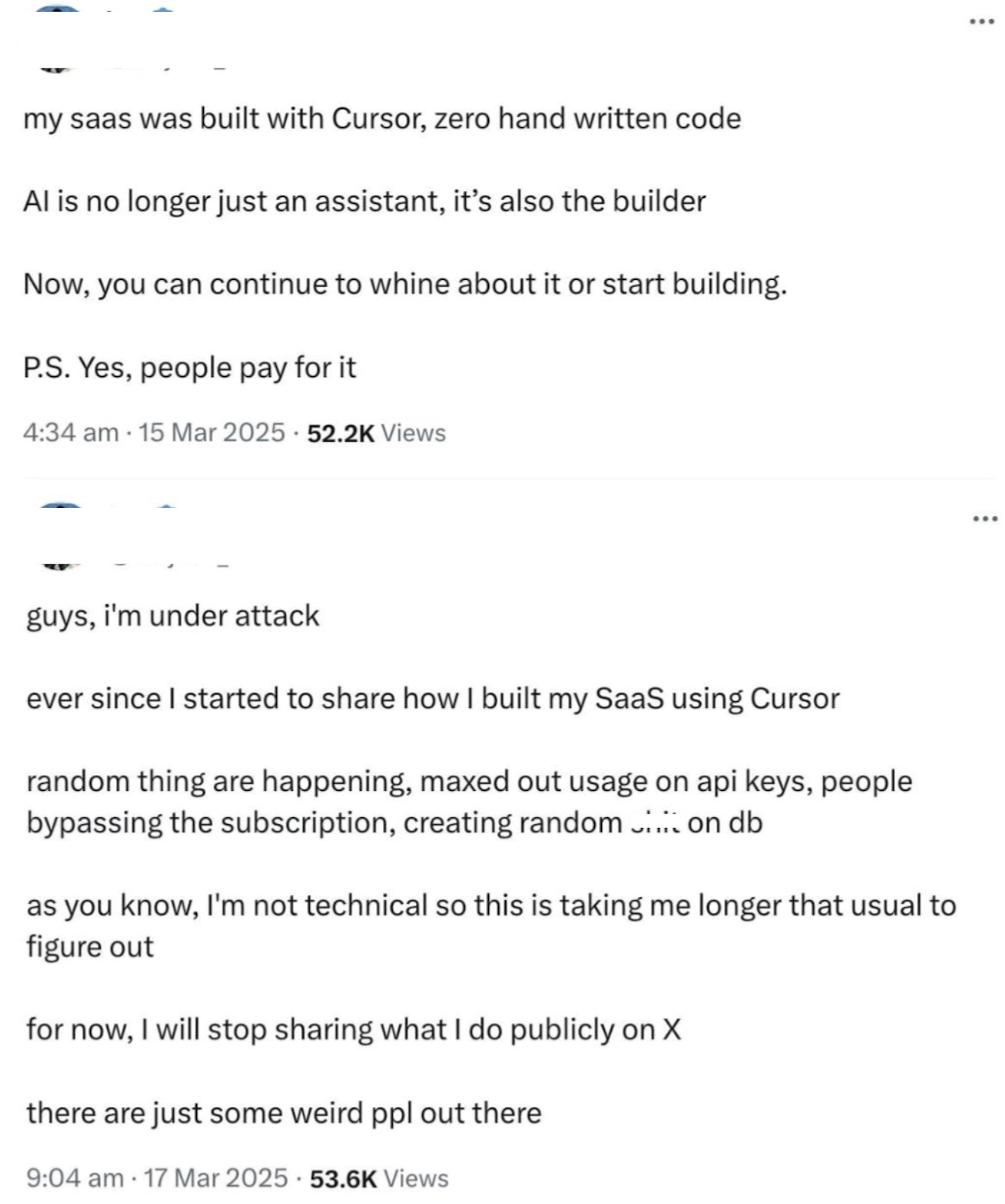This screenshot has width=1005, height=1204.
Task: Open more options on the Cursor saas tweet
Action: pos(982,22)
